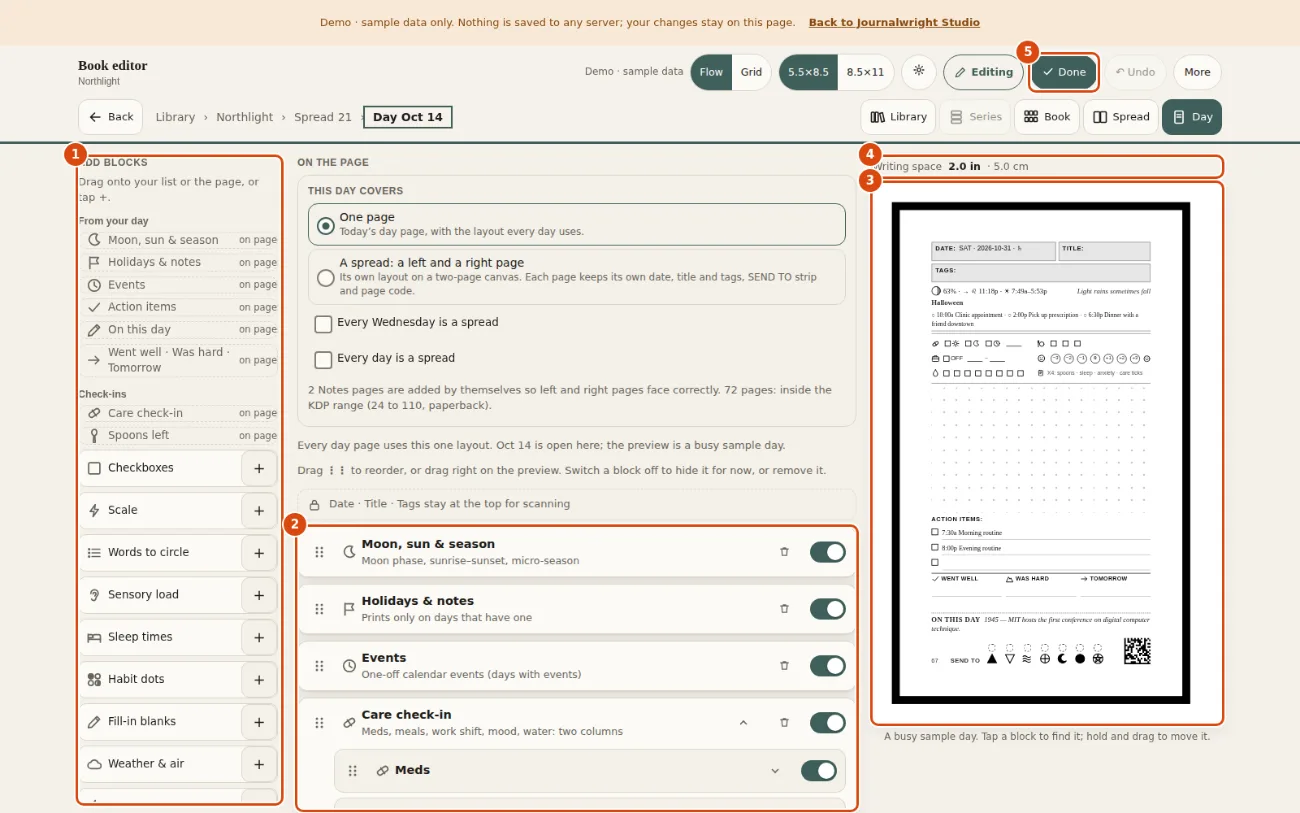
Task: Open the More menu
Action: [x=1197, y=72]
